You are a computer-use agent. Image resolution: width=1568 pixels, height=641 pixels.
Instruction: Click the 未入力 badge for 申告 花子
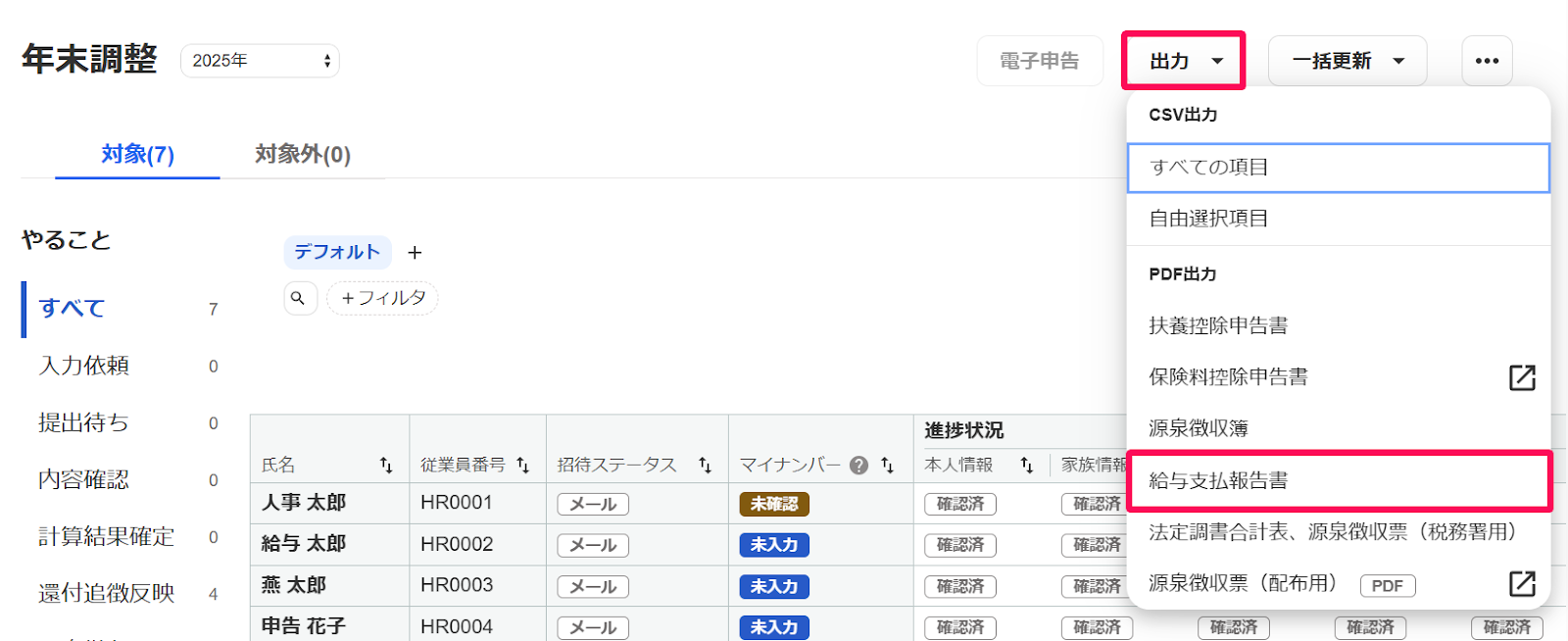[x=774, y=627]
